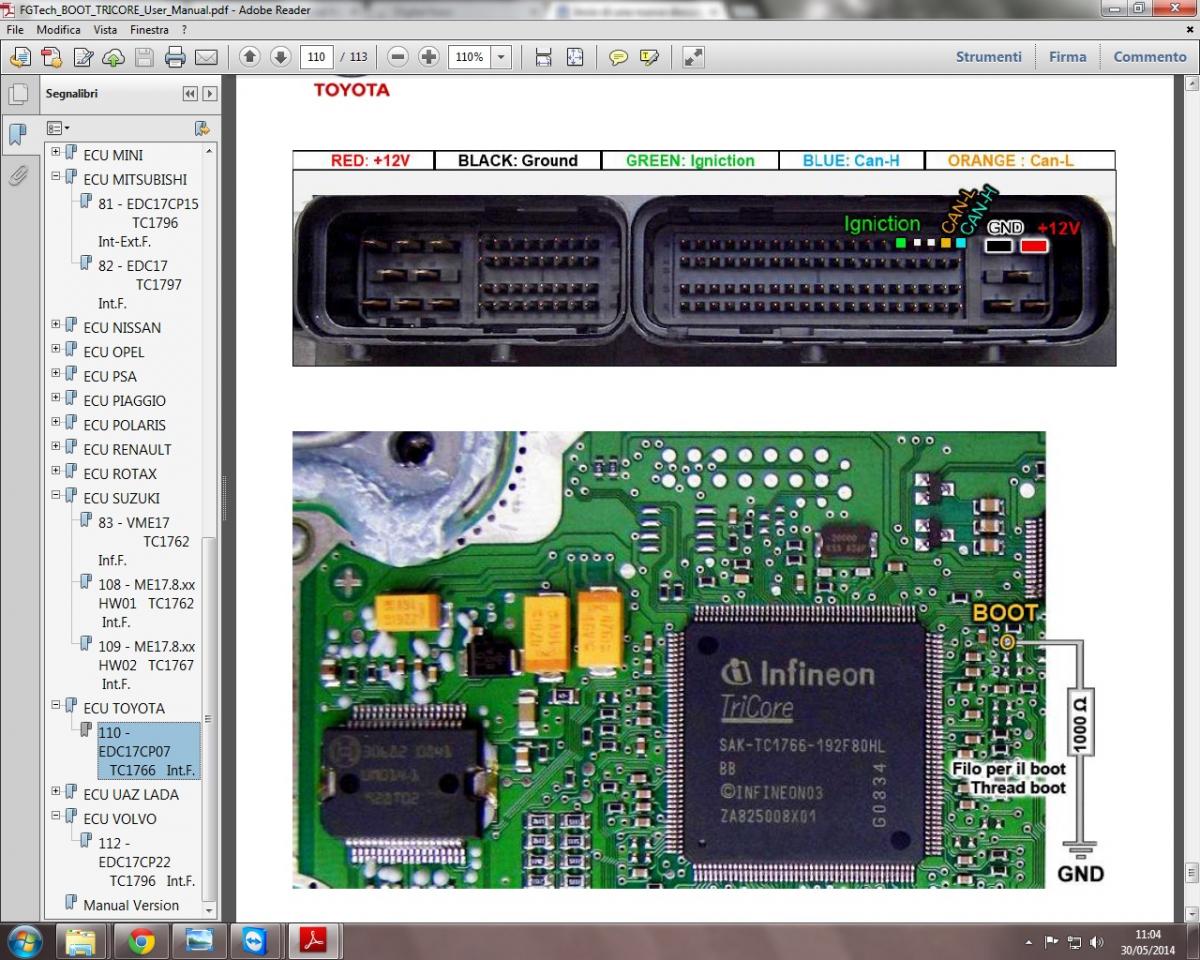Open the Strumenti pane
Image resolution: width=1200 pixels, height=960 pixels.
tap(988, 57)
